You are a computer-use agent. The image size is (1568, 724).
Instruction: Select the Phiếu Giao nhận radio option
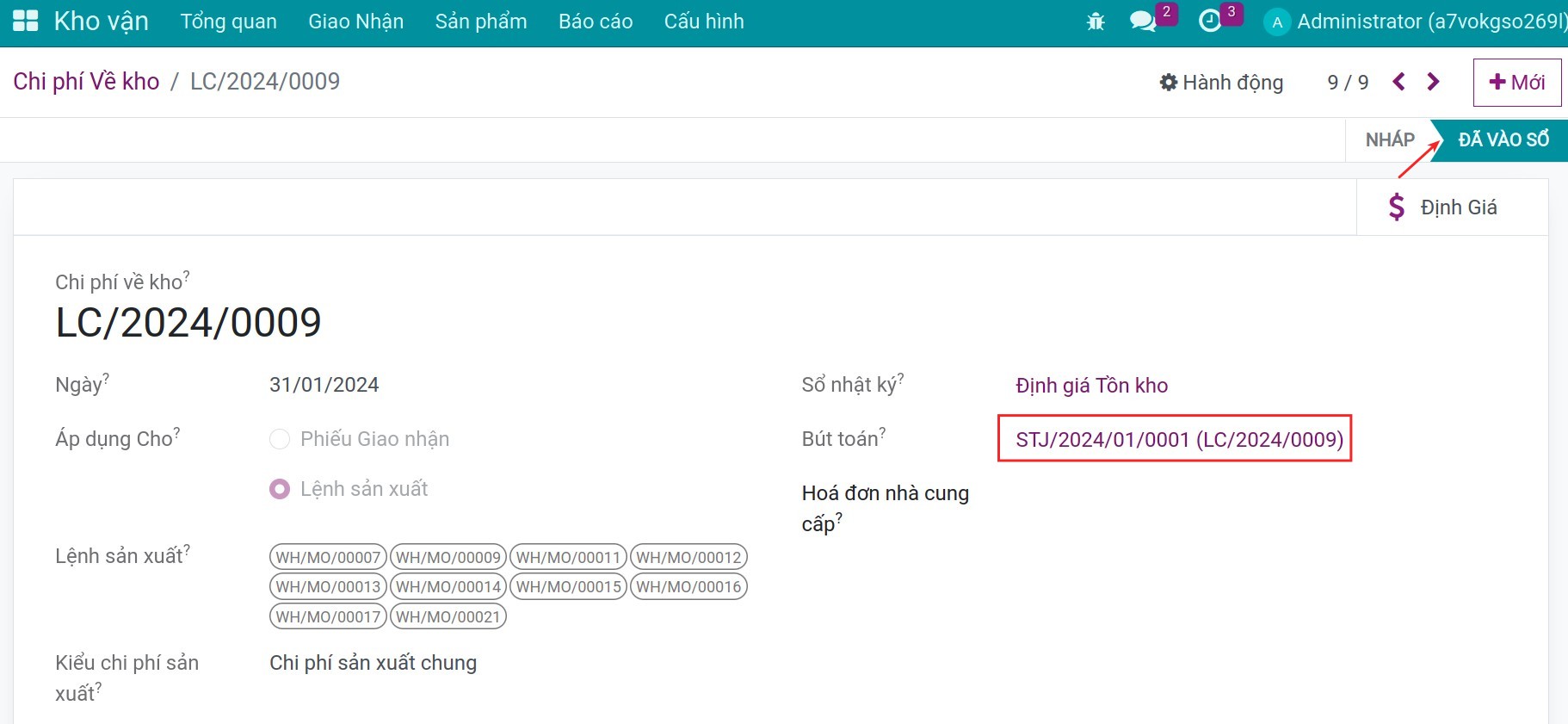(280, 439)
